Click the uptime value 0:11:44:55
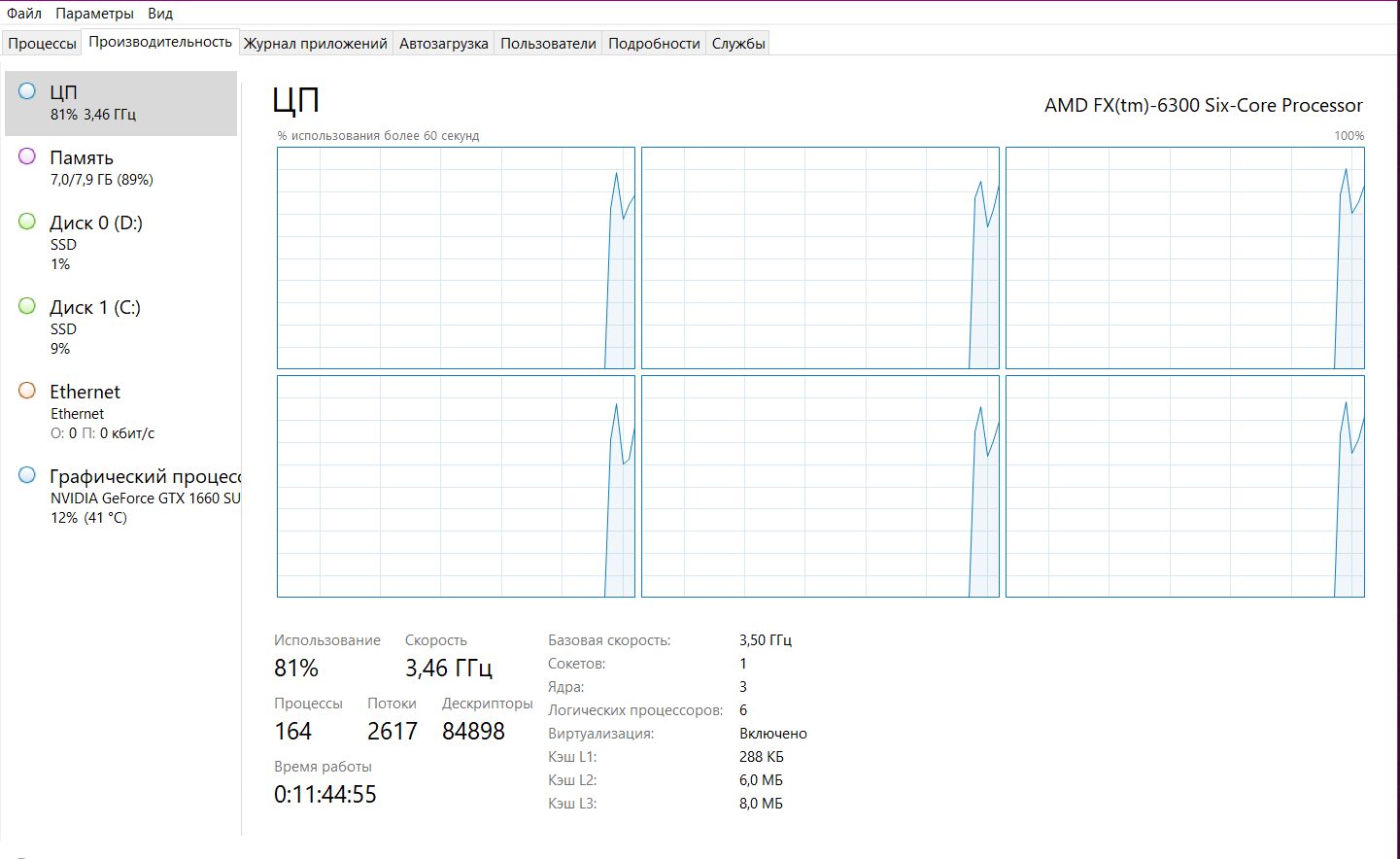The height and width of the screenshot is (859, 1400). [325, 794]
